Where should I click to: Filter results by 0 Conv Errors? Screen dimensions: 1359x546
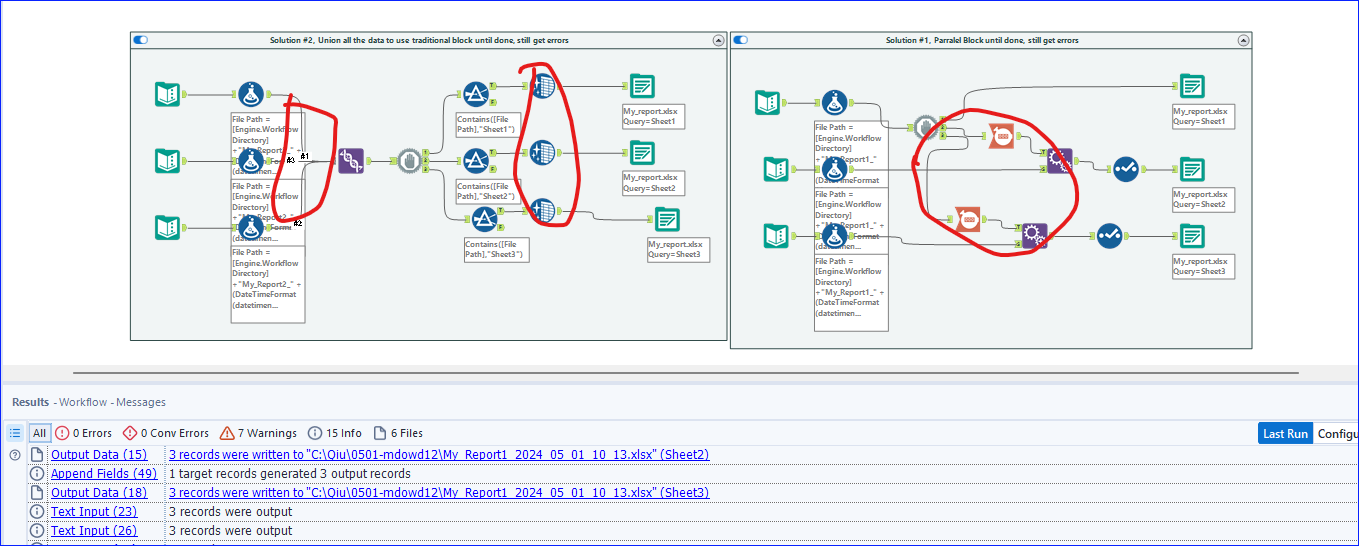[x=165, y=433]
